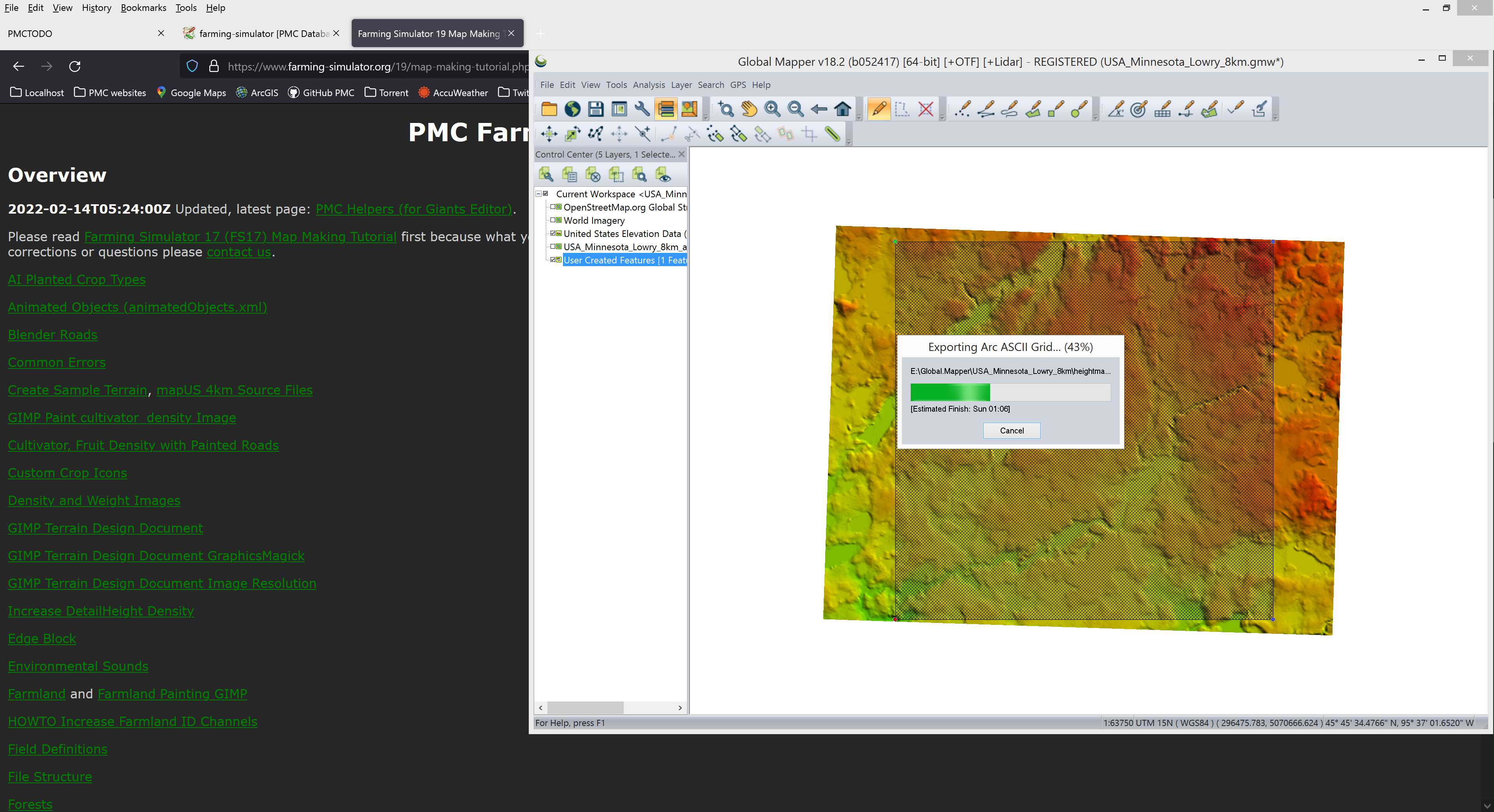Click the zoom to layer icon in Control Center

[639, 174]
